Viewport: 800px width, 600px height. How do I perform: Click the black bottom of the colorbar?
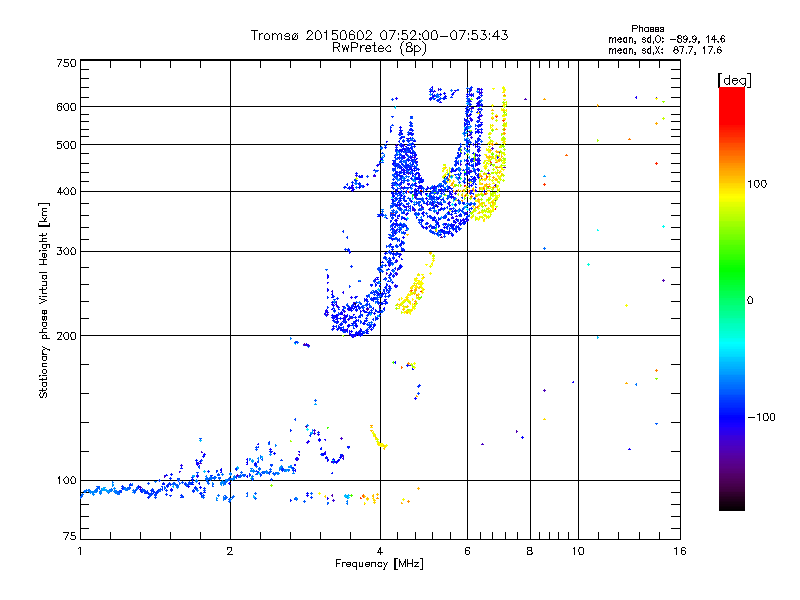coord(732,503)
